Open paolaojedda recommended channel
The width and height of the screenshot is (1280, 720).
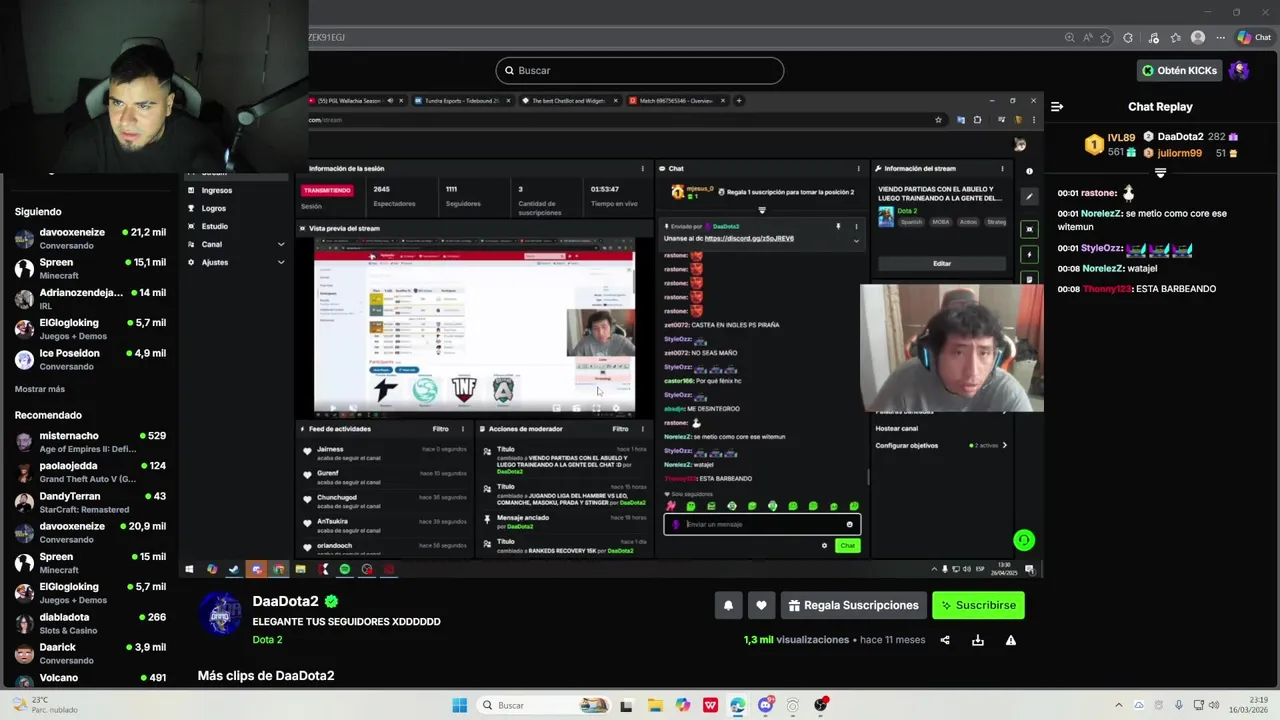90,472
